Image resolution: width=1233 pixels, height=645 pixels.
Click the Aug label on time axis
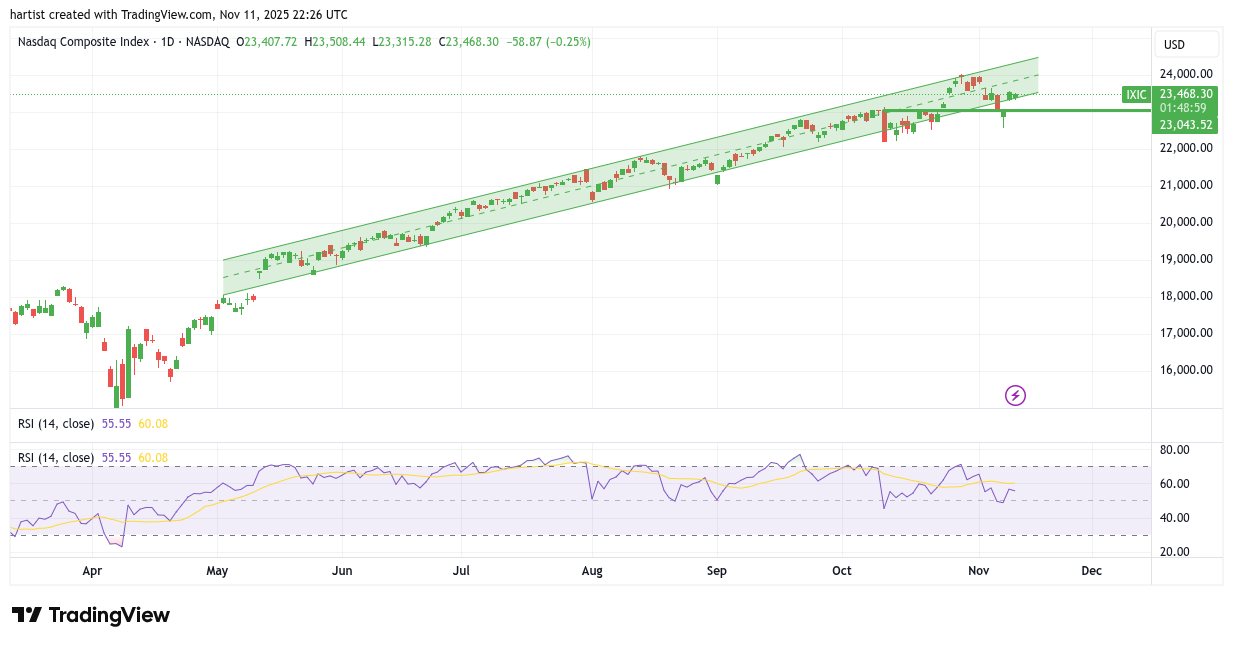pyautogui.click(x=591, y=571)
